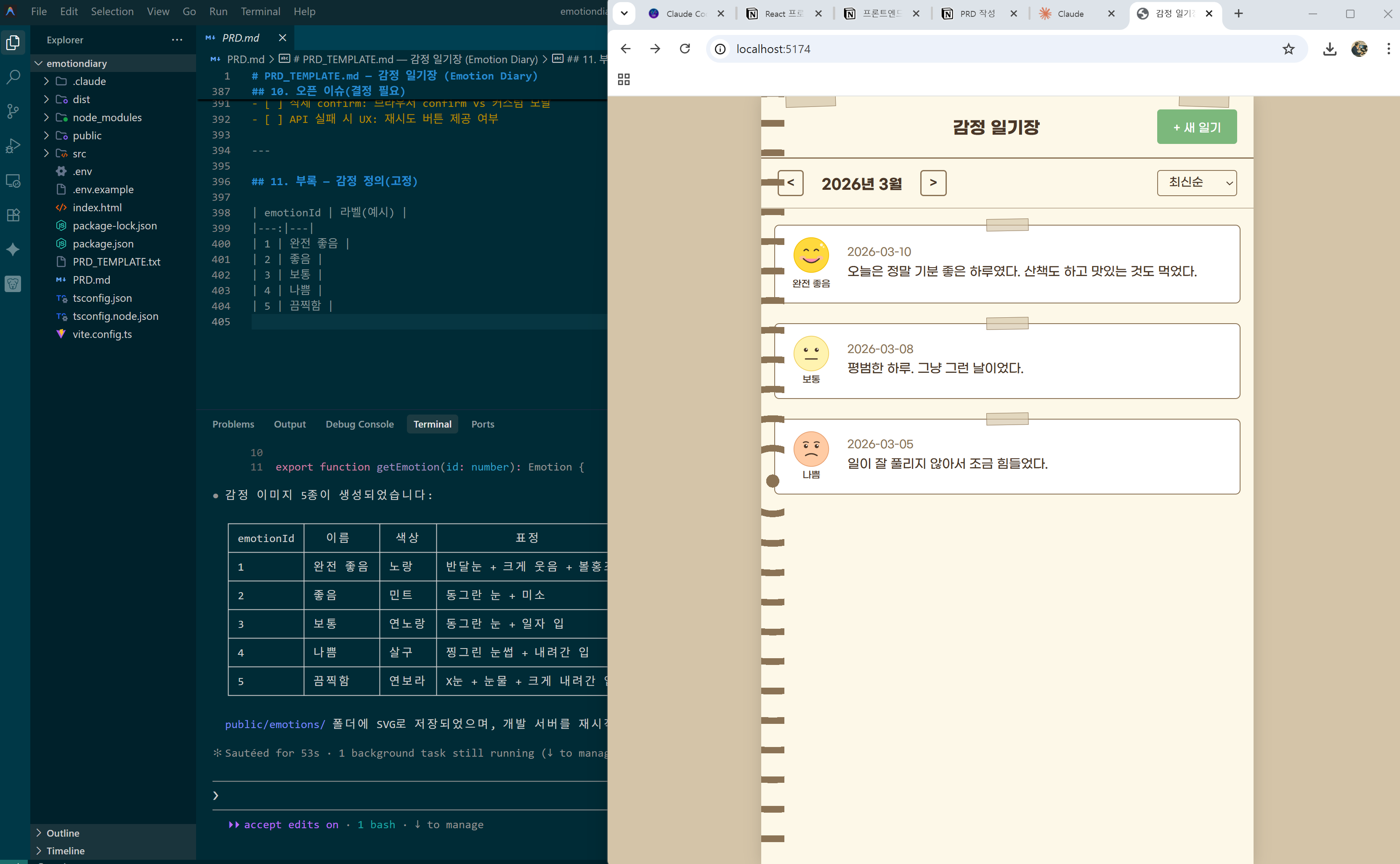Go to next month with > button
The width and height of the screenshot is (1400, 864).
pyautogui.click(x=933, y=183)
